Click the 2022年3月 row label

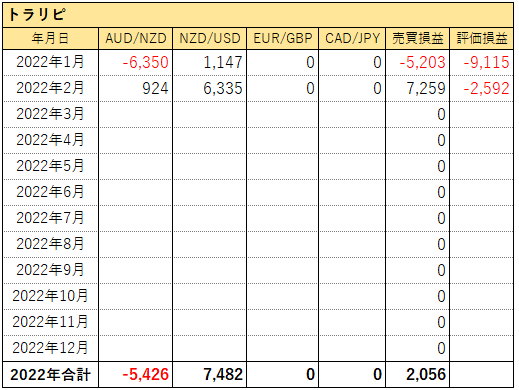coord(50,114)
